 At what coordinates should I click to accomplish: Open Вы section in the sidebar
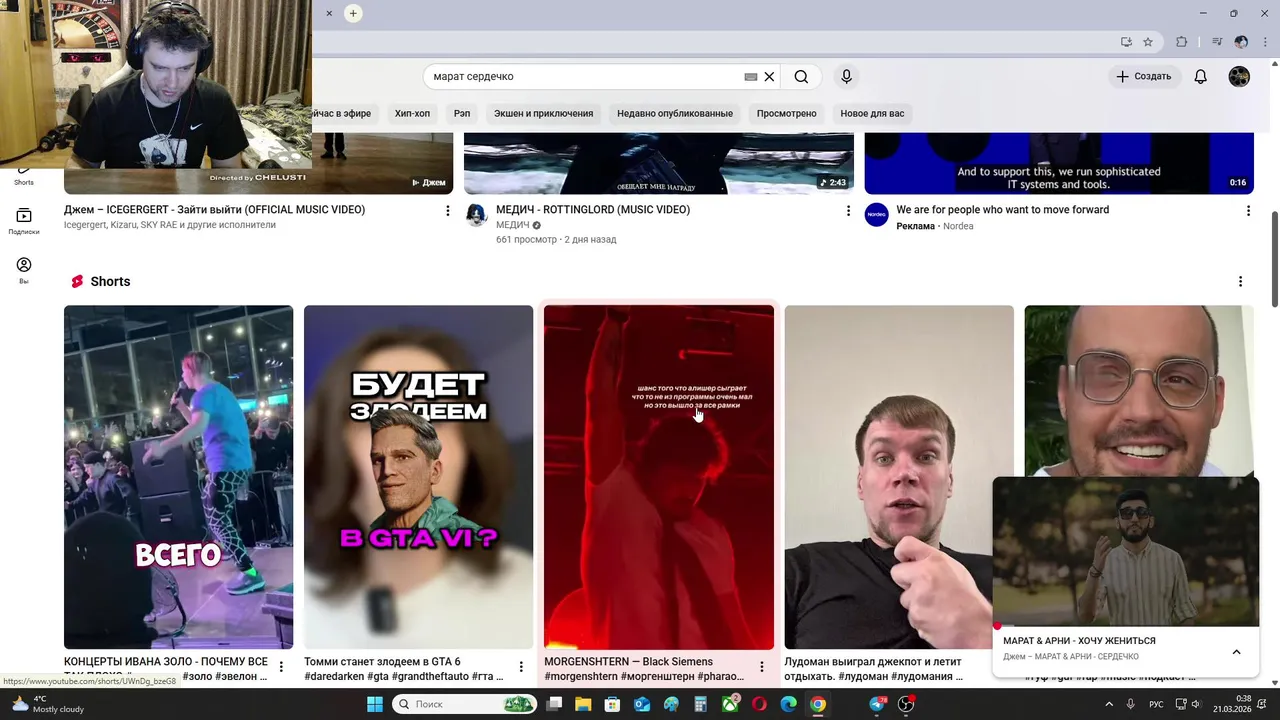(24, 270)
